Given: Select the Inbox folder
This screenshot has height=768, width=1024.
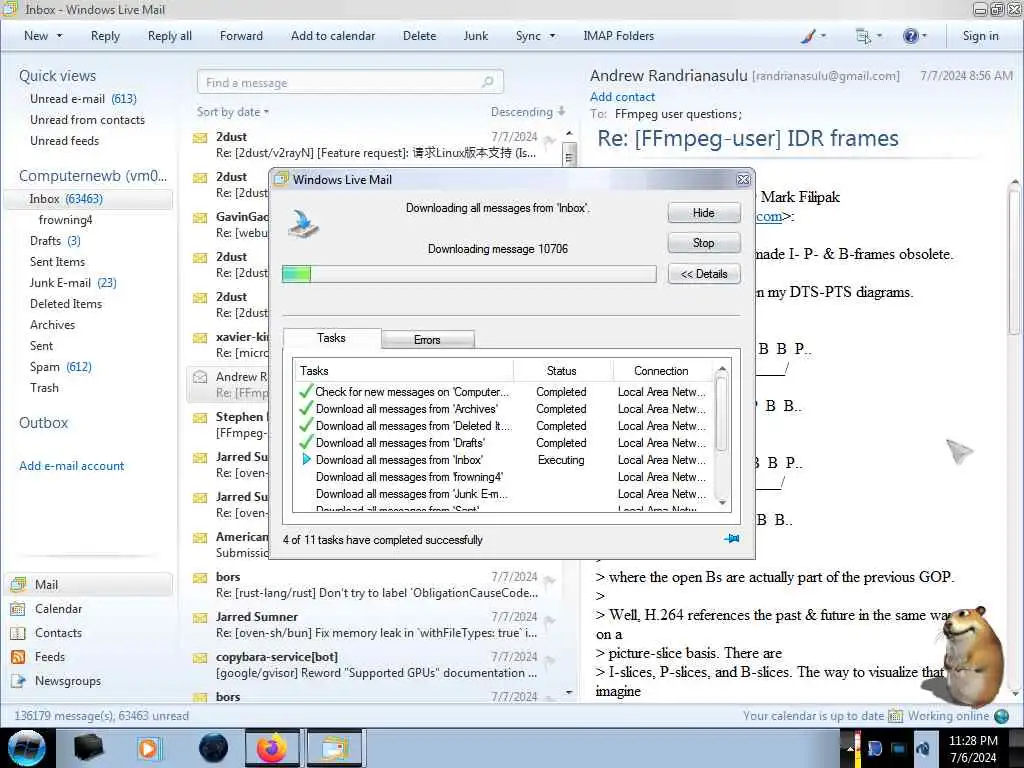Looking at the screenshot, I should coord(88,199).
